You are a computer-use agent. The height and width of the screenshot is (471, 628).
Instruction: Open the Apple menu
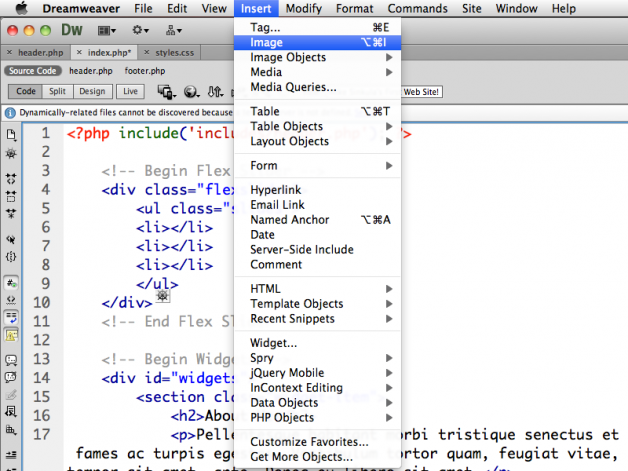(21, 8)
